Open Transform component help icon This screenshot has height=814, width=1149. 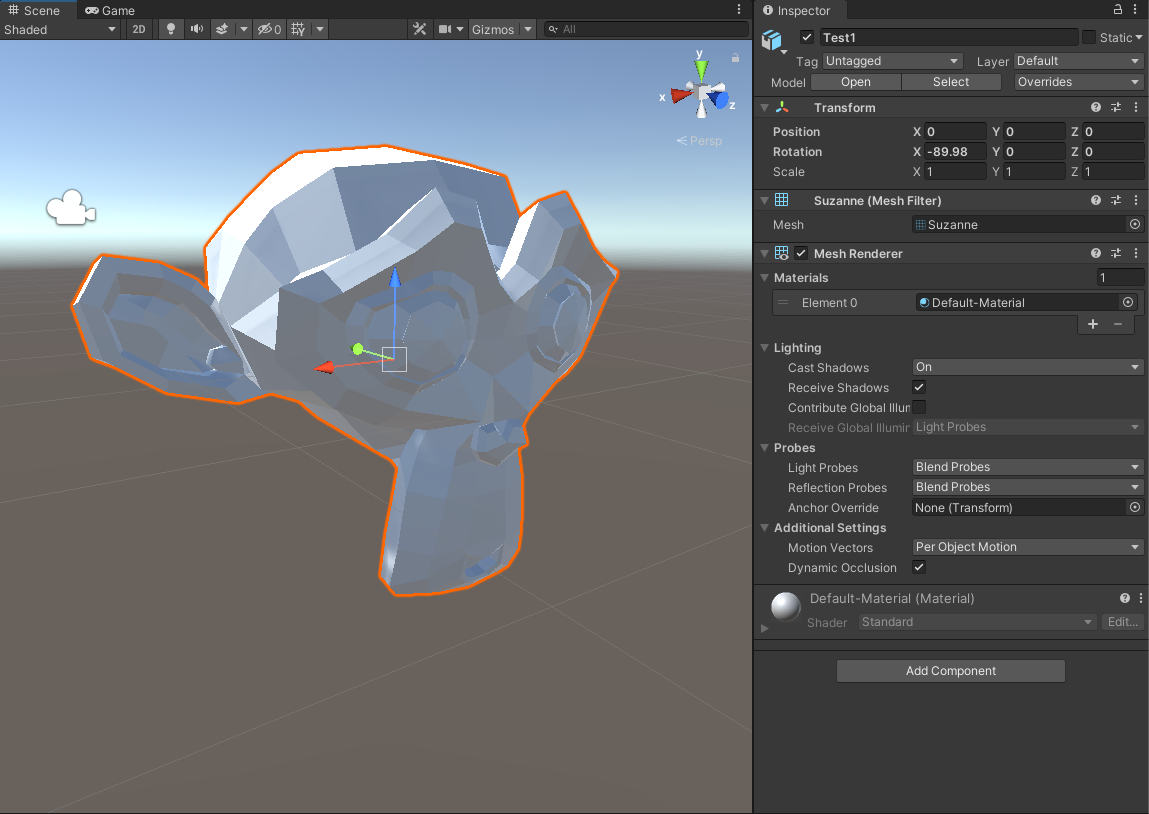tap(1096, 107)
